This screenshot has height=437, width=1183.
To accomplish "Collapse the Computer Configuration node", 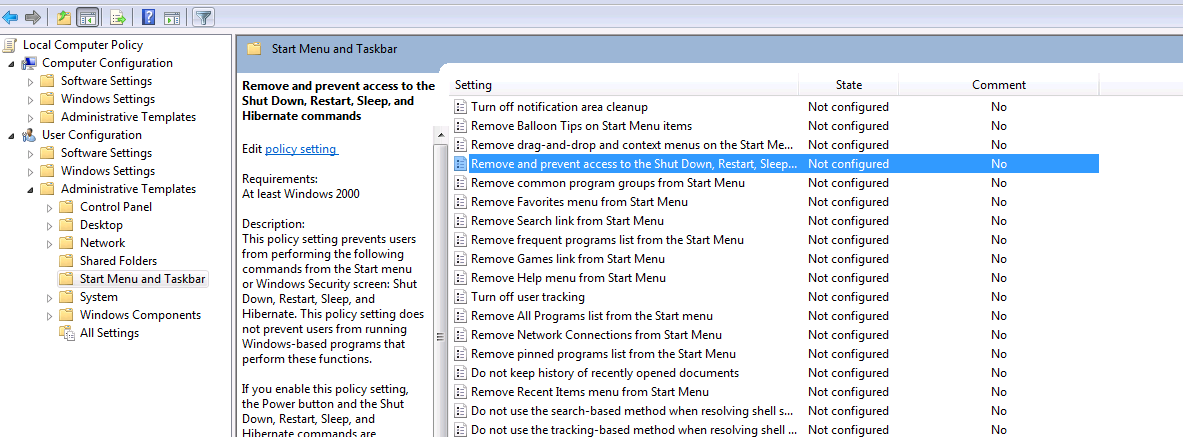I will point(11,63).
